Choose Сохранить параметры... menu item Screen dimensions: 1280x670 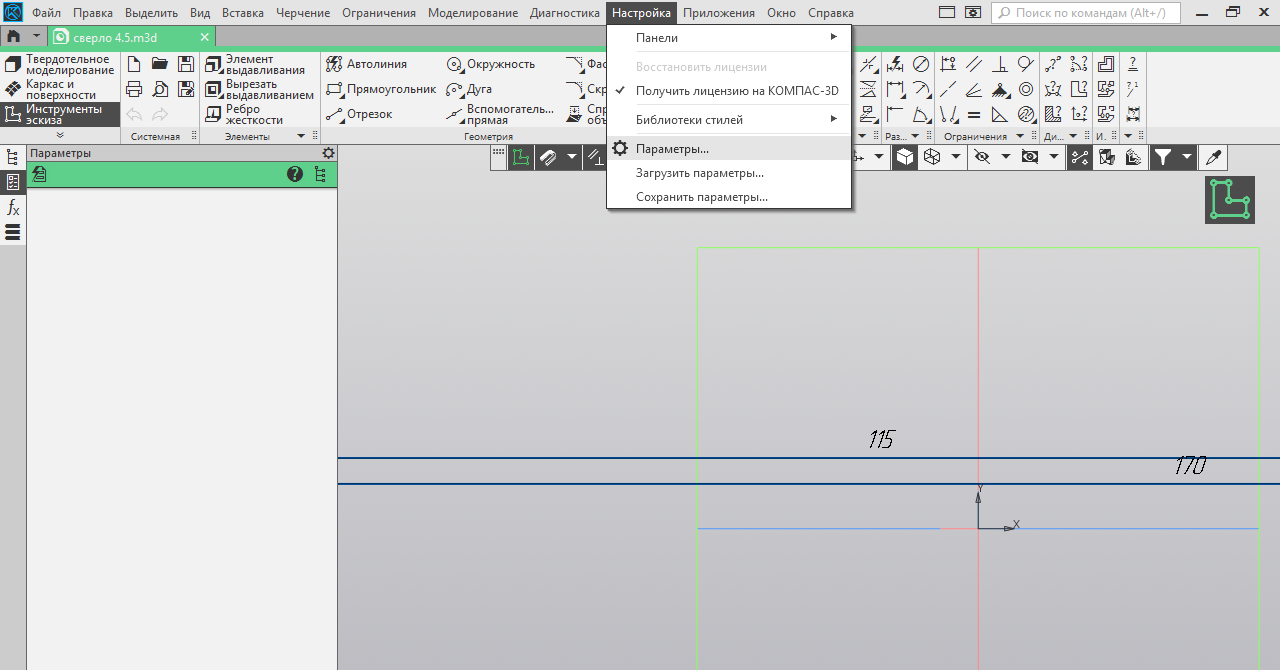pyautogui.click(x=729, y=197)
